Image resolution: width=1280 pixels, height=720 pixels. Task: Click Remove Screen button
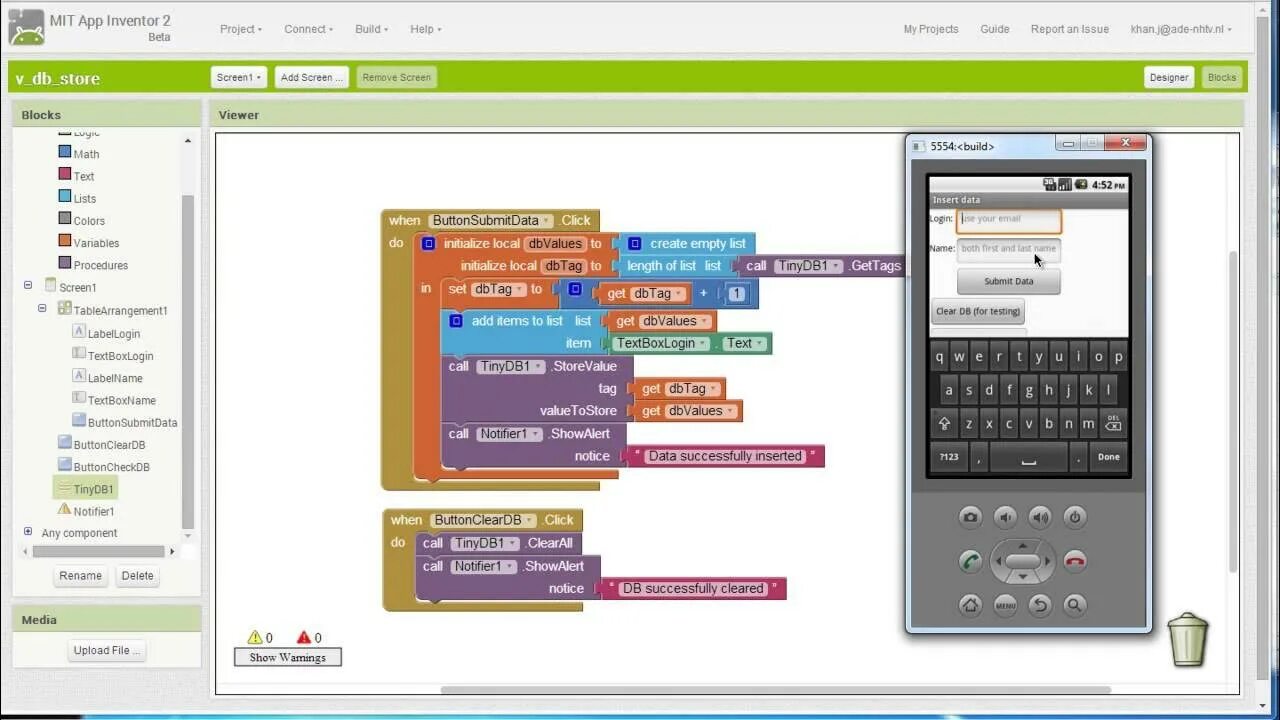397,77
